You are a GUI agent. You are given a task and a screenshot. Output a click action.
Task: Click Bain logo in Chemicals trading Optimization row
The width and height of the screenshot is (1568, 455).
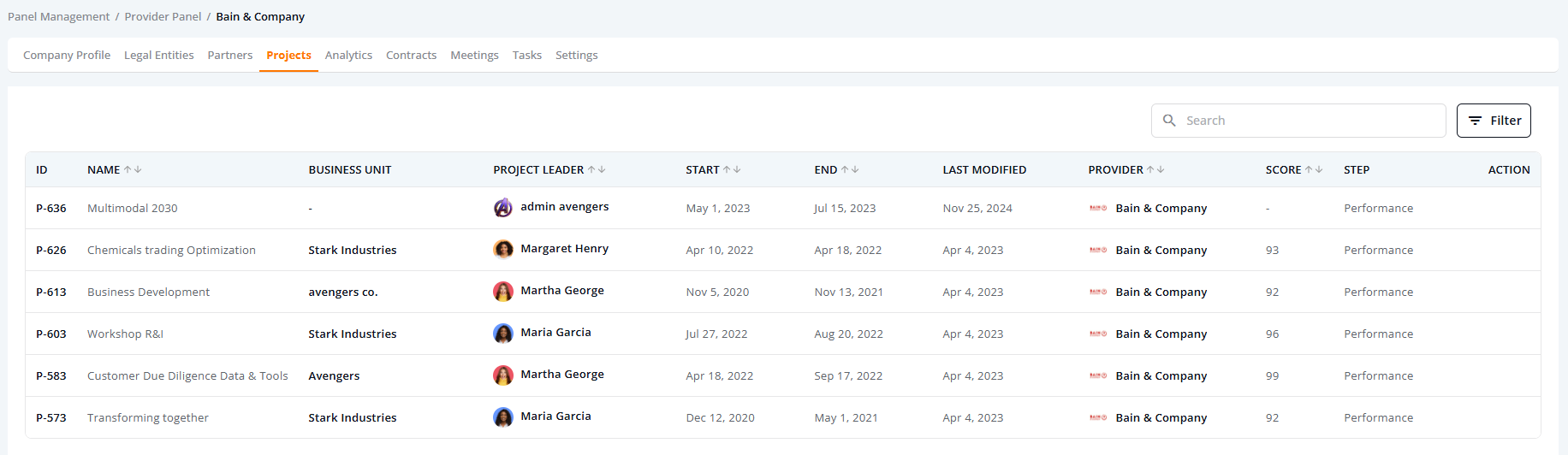[x=1098, y=250]
